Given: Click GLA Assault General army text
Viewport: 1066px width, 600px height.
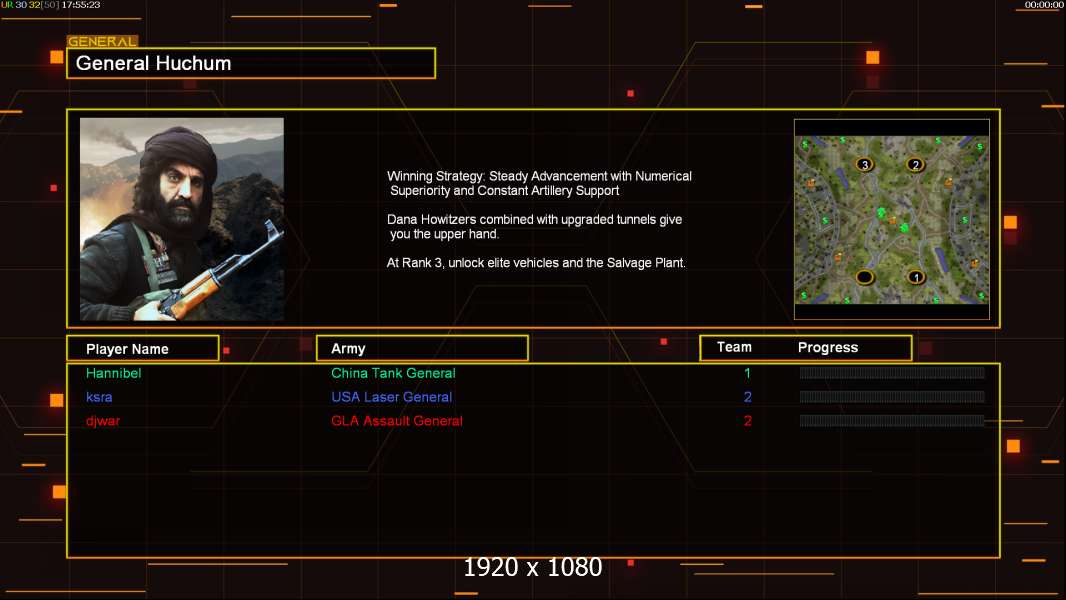Looking at the screenshot, I should pyautogui.click(x=396, y=421).
